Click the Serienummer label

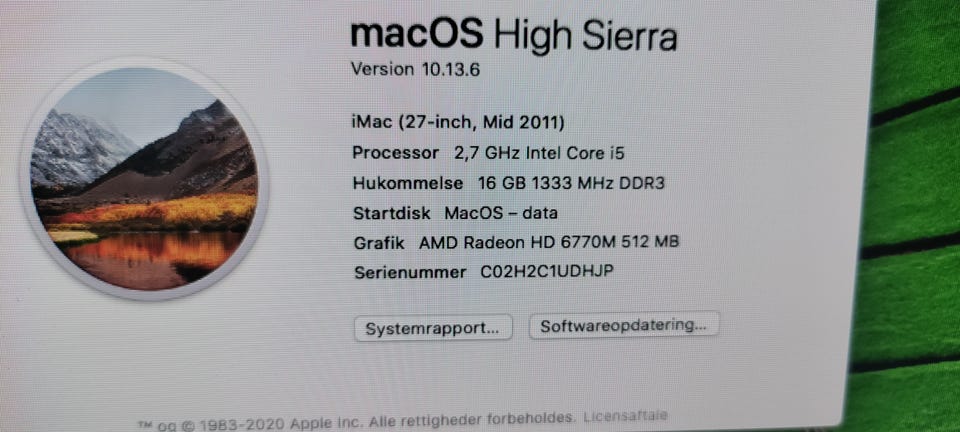coord(410,272)
